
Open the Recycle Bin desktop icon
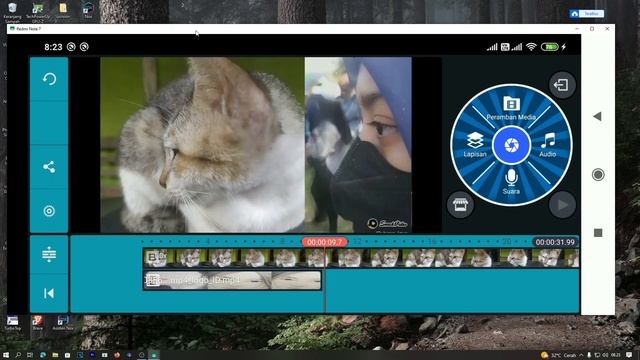[12, 11]
